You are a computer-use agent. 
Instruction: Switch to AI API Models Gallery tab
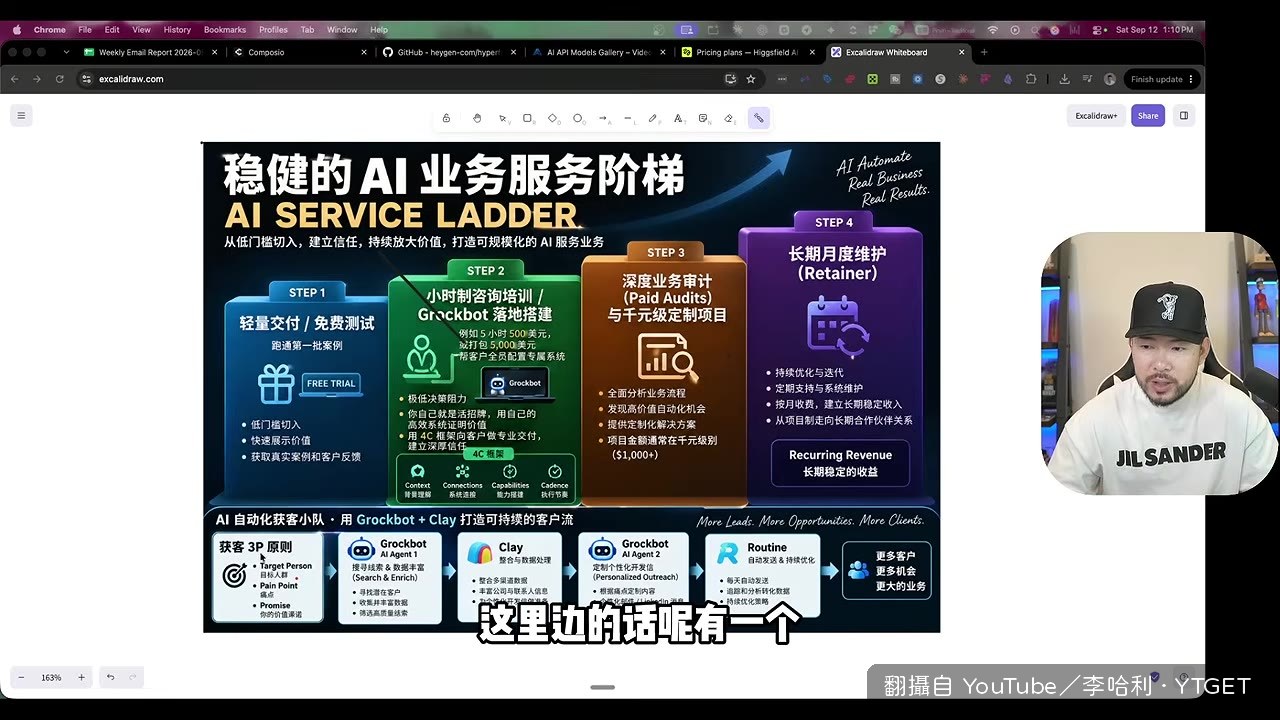(599, 52)
